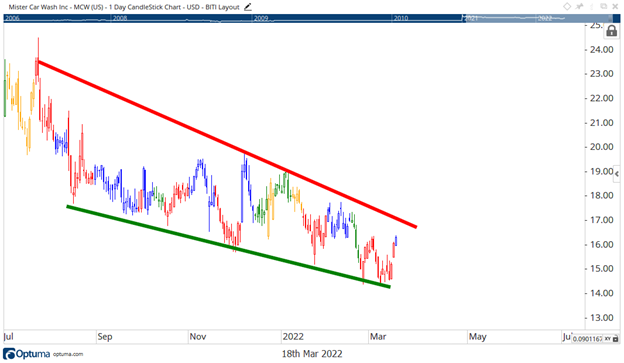Click the 2008 label in overview timeline
Image resolution: width=624 pixels, height=363 pixels.
(120, 18)
